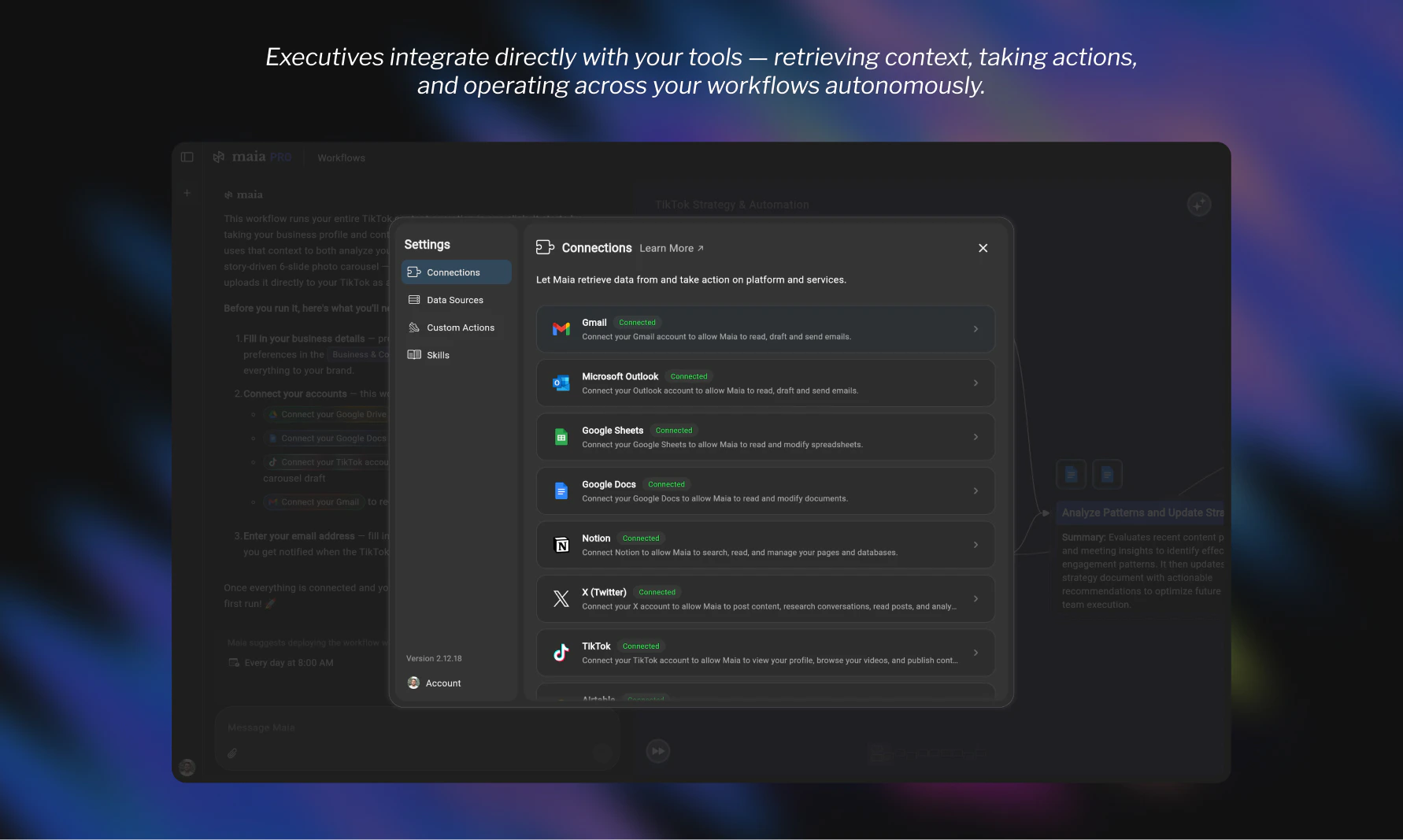Viewport: 1403px width, 840px height.
Task: Expand the Microsoft Outlook connection chevron
Action: coord(975,383)
